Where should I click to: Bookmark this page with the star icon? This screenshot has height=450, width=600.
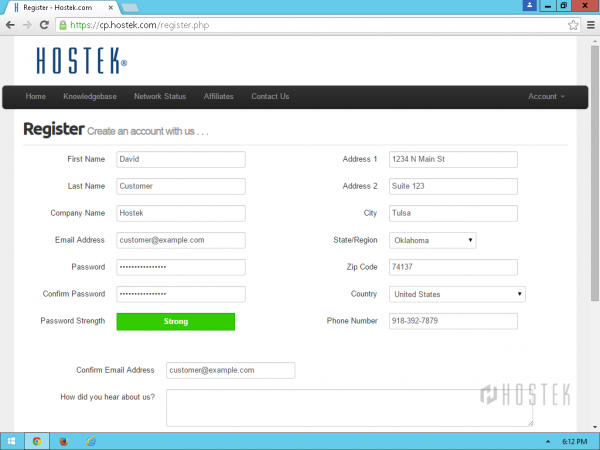coord(573,25)
